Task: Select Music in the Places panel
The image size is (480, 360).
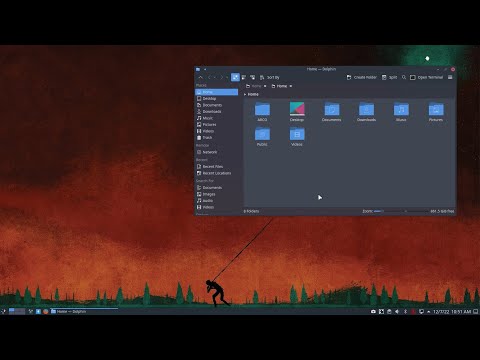Action: coord(216,118)
